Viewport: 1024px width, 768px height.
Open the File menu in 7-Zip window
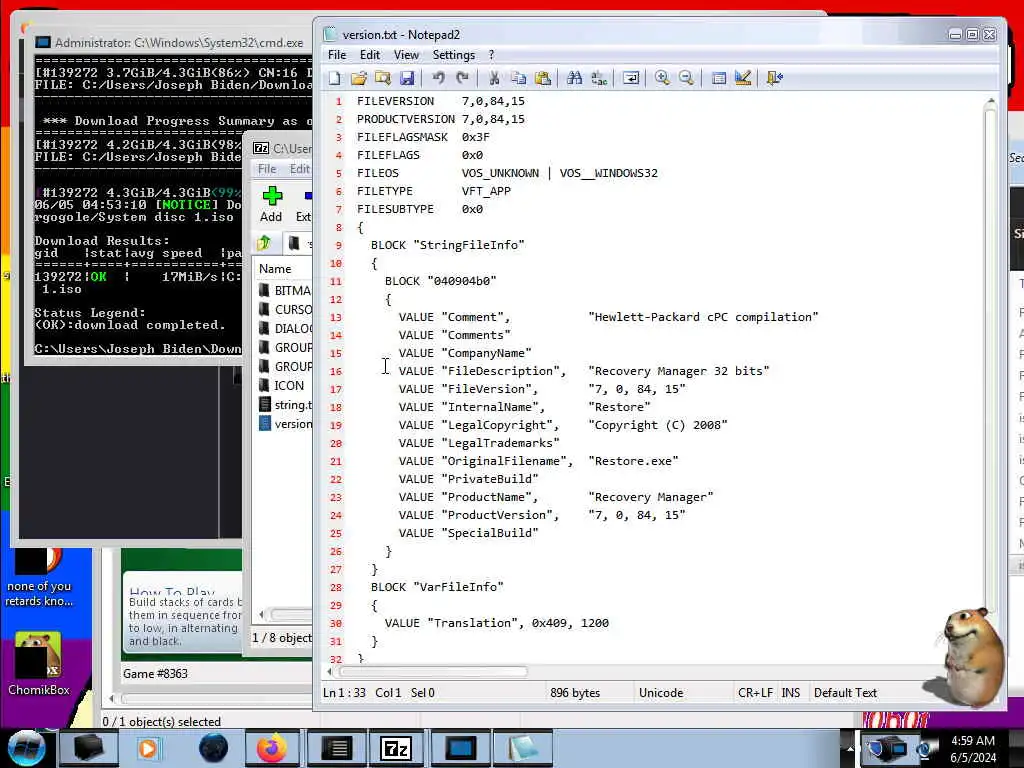pos(267,169)
